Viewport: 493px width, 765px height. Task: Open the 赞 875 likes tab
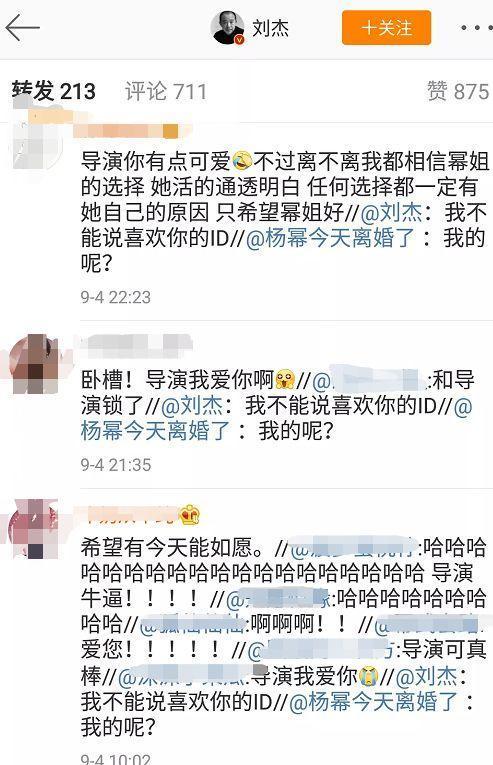(x=458, y=91)
